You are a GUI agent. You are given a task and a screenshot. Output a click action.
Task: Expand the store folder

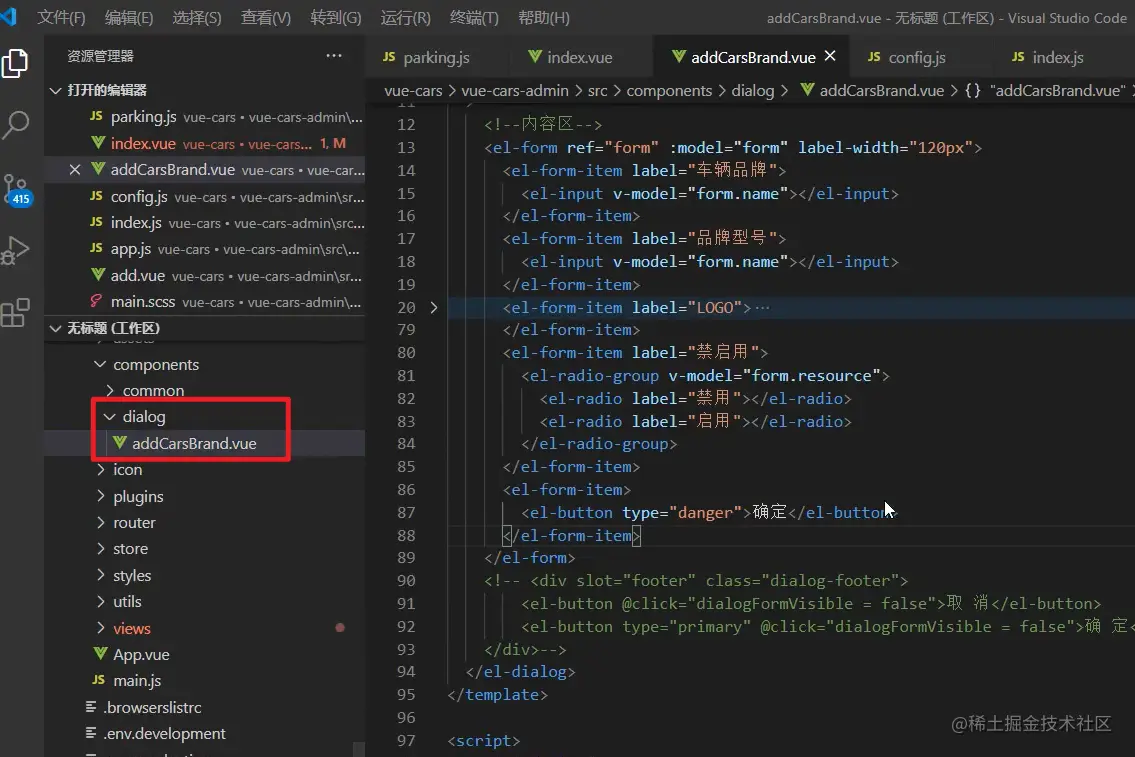101,549
